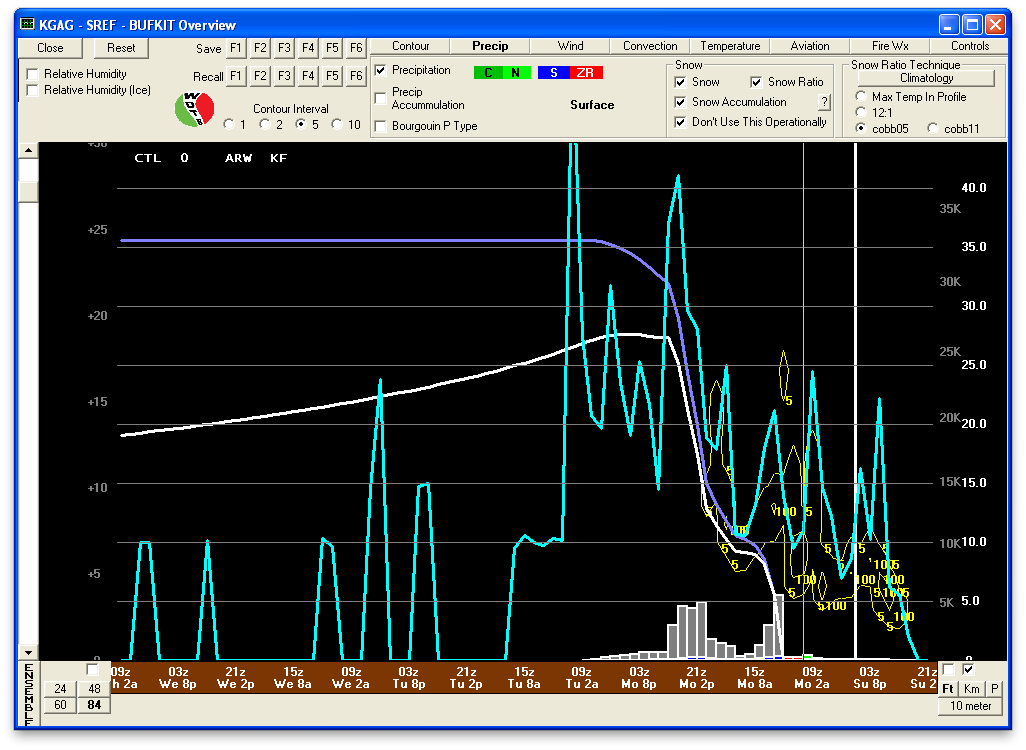The image size is (1026, 750).
Task: Click Recall F4 button
Action: click(308, 76)
